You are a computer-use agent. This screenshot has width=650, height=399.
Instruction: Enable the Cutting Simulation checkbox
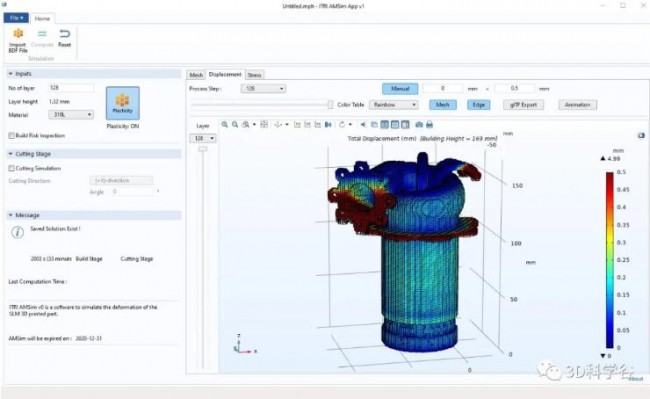pyautogui.click(x=12, y=168)
